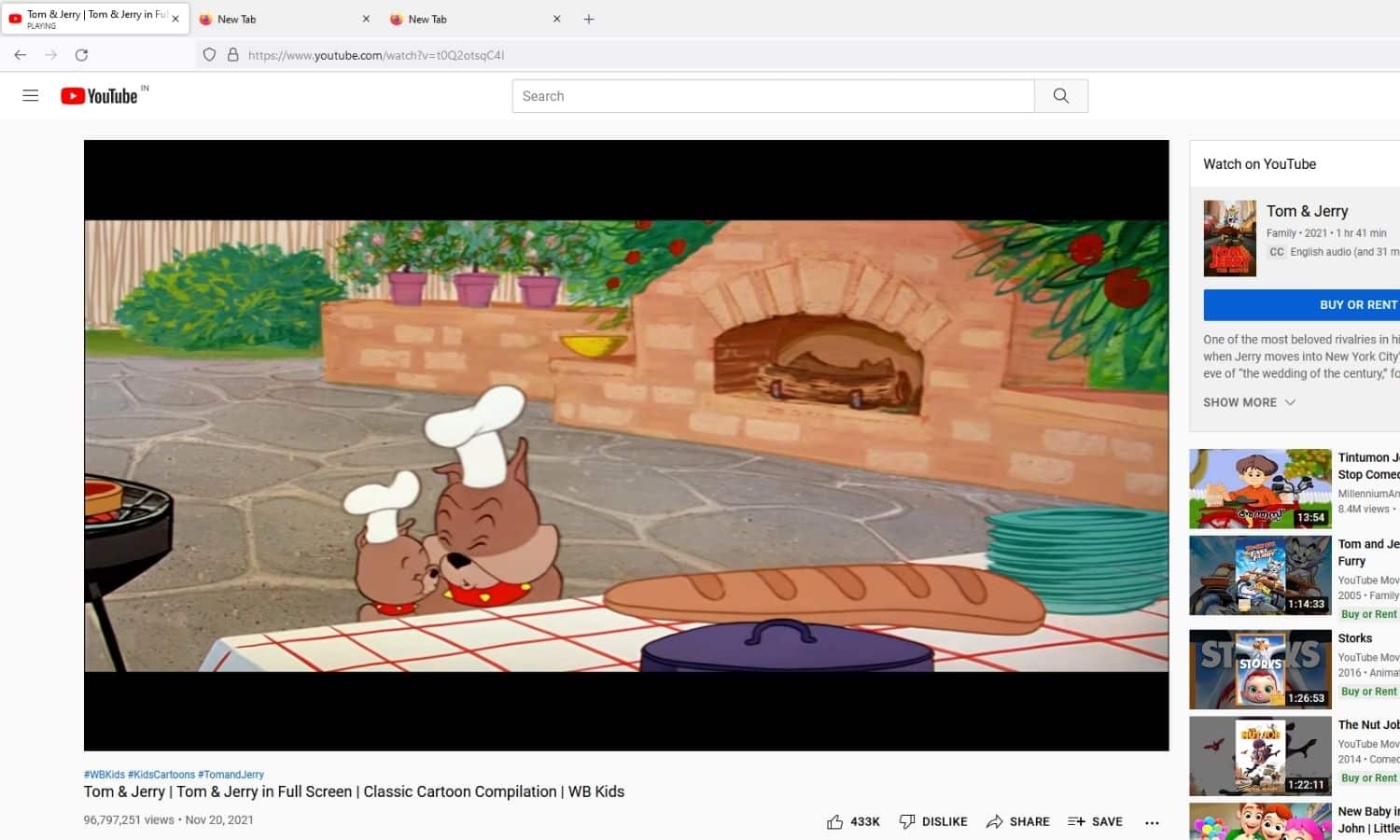Open the New Baby video thumbnail

[x=1260, y=821]
